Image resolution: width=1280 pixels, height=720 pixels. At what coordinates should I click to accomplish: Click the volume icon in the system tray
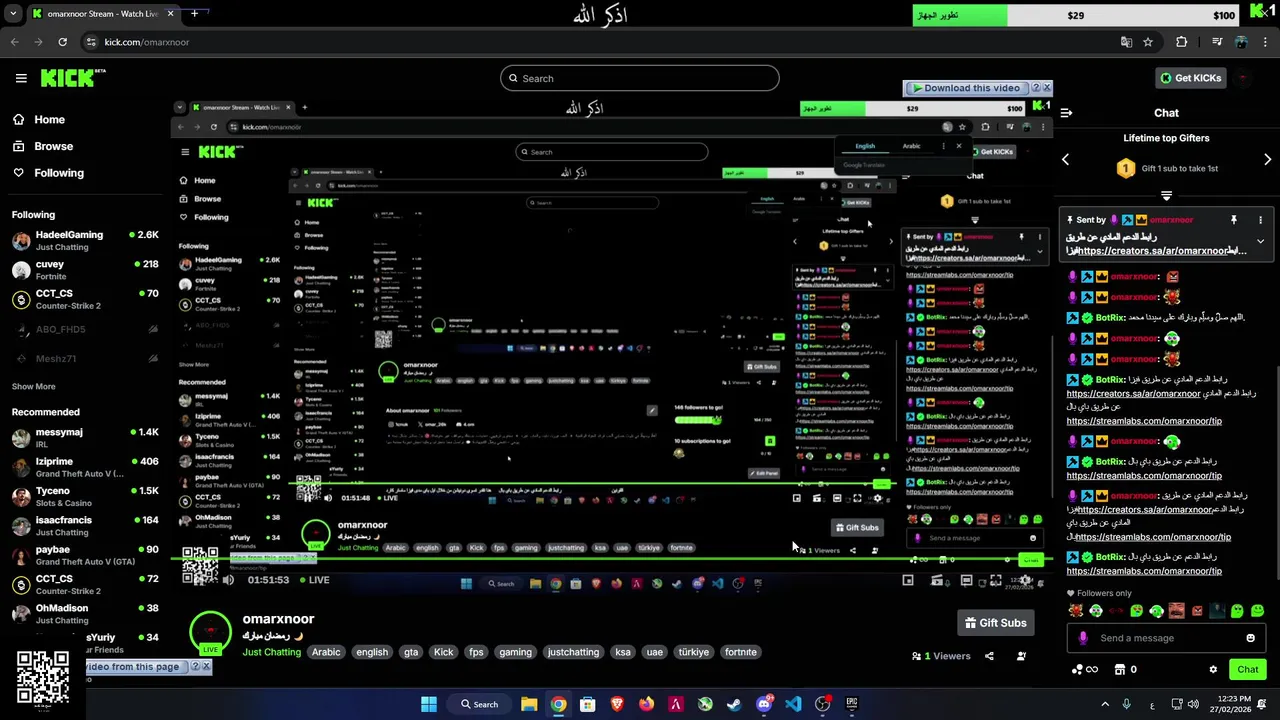point(1193,704)
